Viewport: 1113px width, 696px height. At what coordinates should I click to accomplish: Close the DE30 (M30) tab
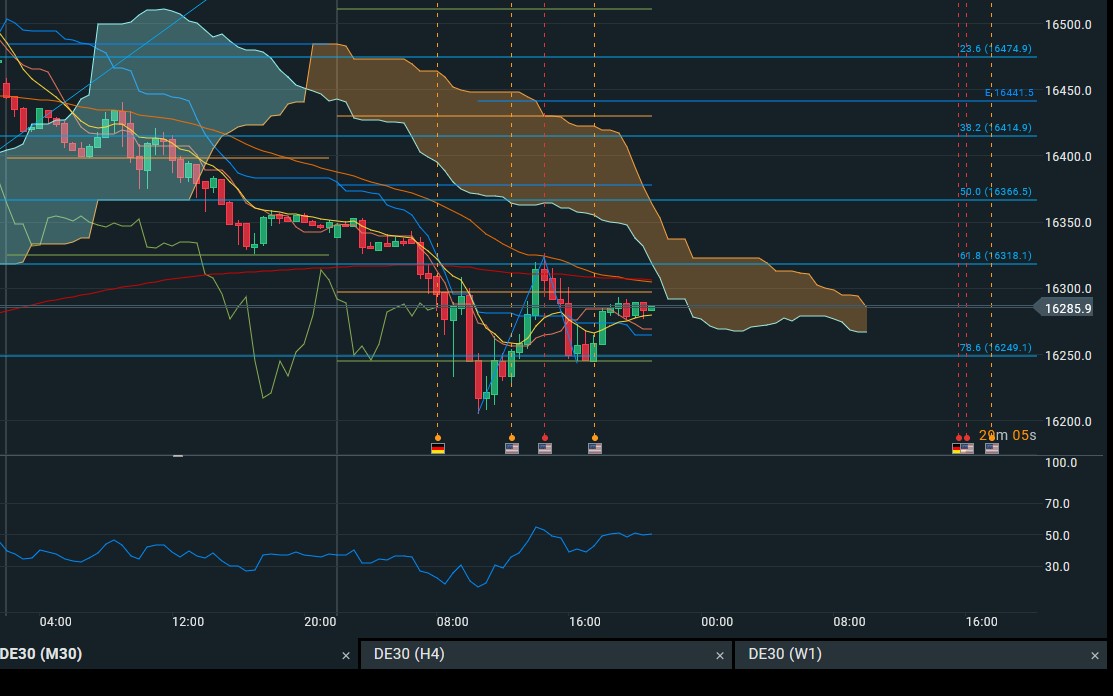pos(346,656)
